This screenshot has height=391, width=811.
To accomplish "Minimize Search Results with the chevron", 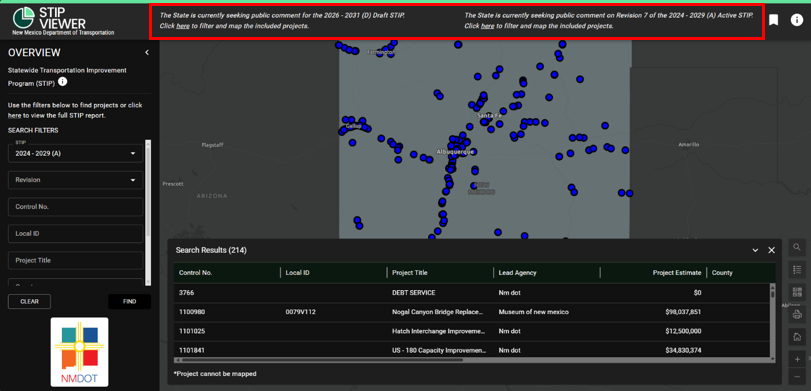I will click(x=755, y=250).
